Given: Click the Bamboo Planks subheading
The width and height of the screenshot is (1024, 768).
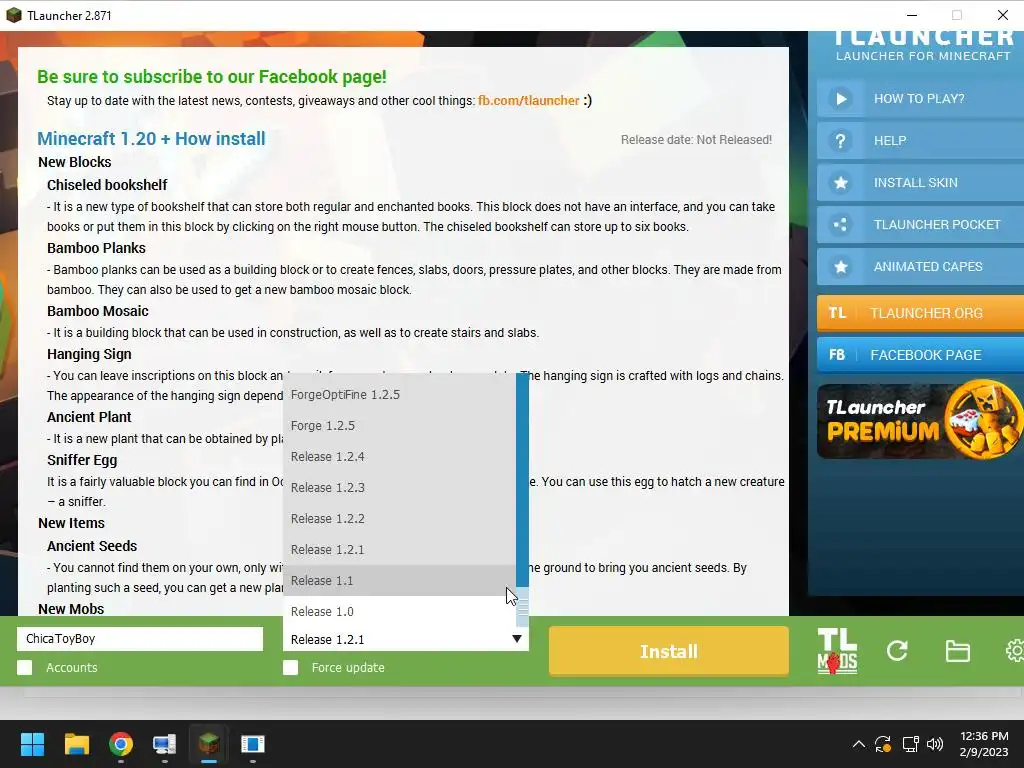Looking at the screenshot, I should 96,248.
